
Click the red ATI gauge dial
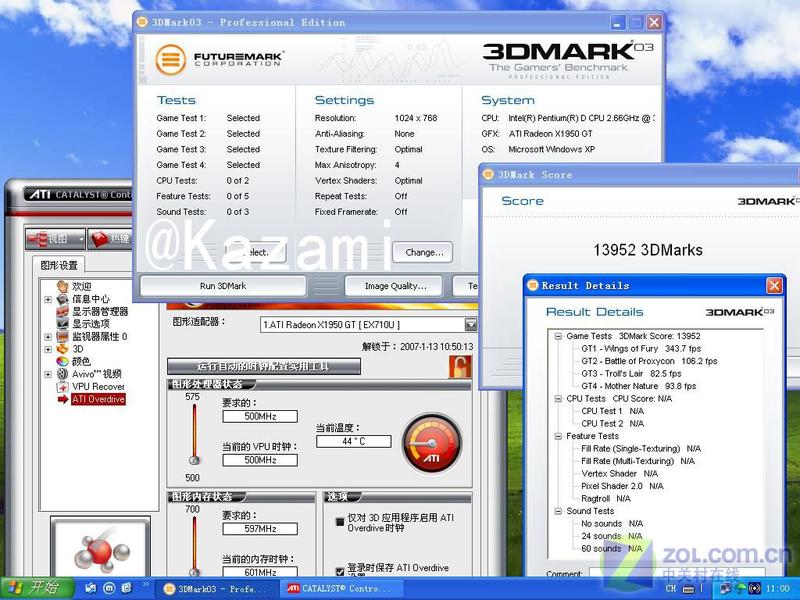[x=432, y=443]
